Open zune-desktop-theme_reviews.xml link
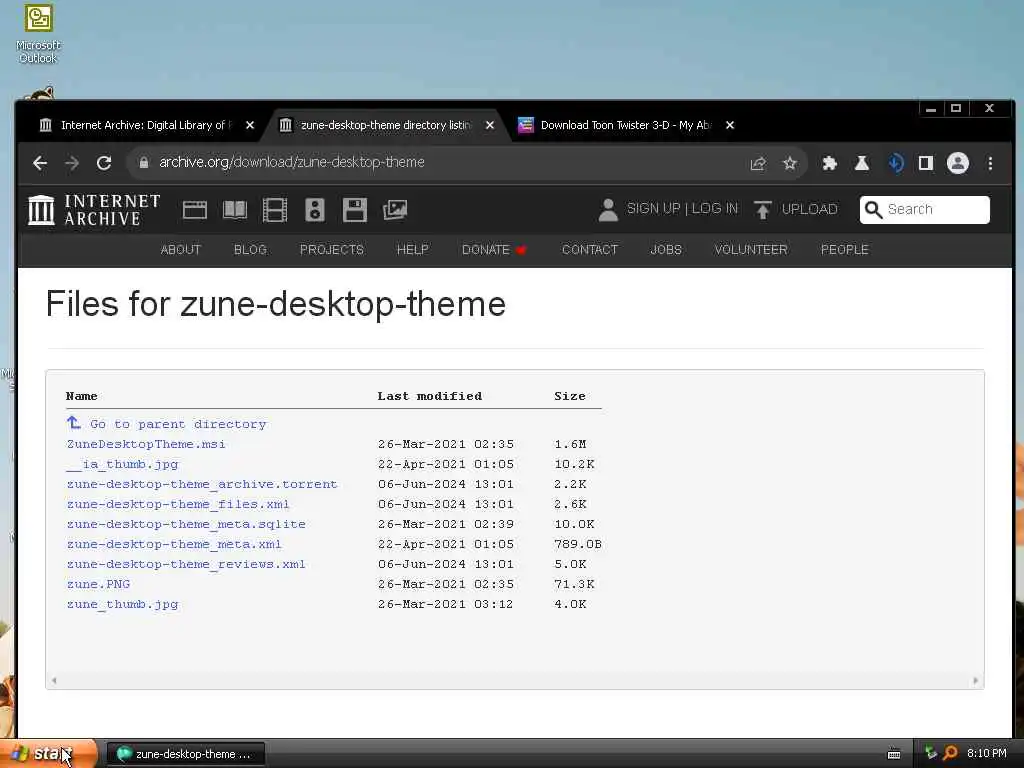This screenshot has width=1024, height=768. (186, 564)
